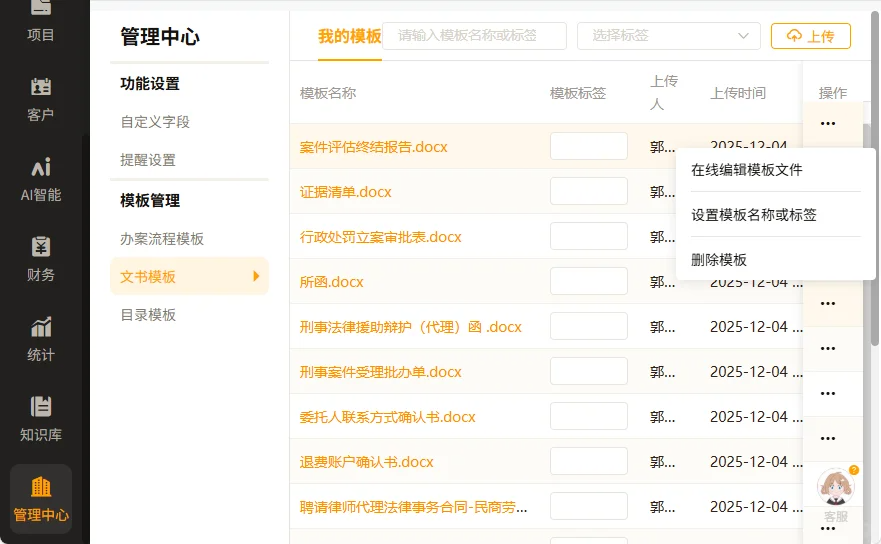Screen dimensions: 881x544
Task: Choose 删除模板 from the context menu
Action: [x=719, y=260]
